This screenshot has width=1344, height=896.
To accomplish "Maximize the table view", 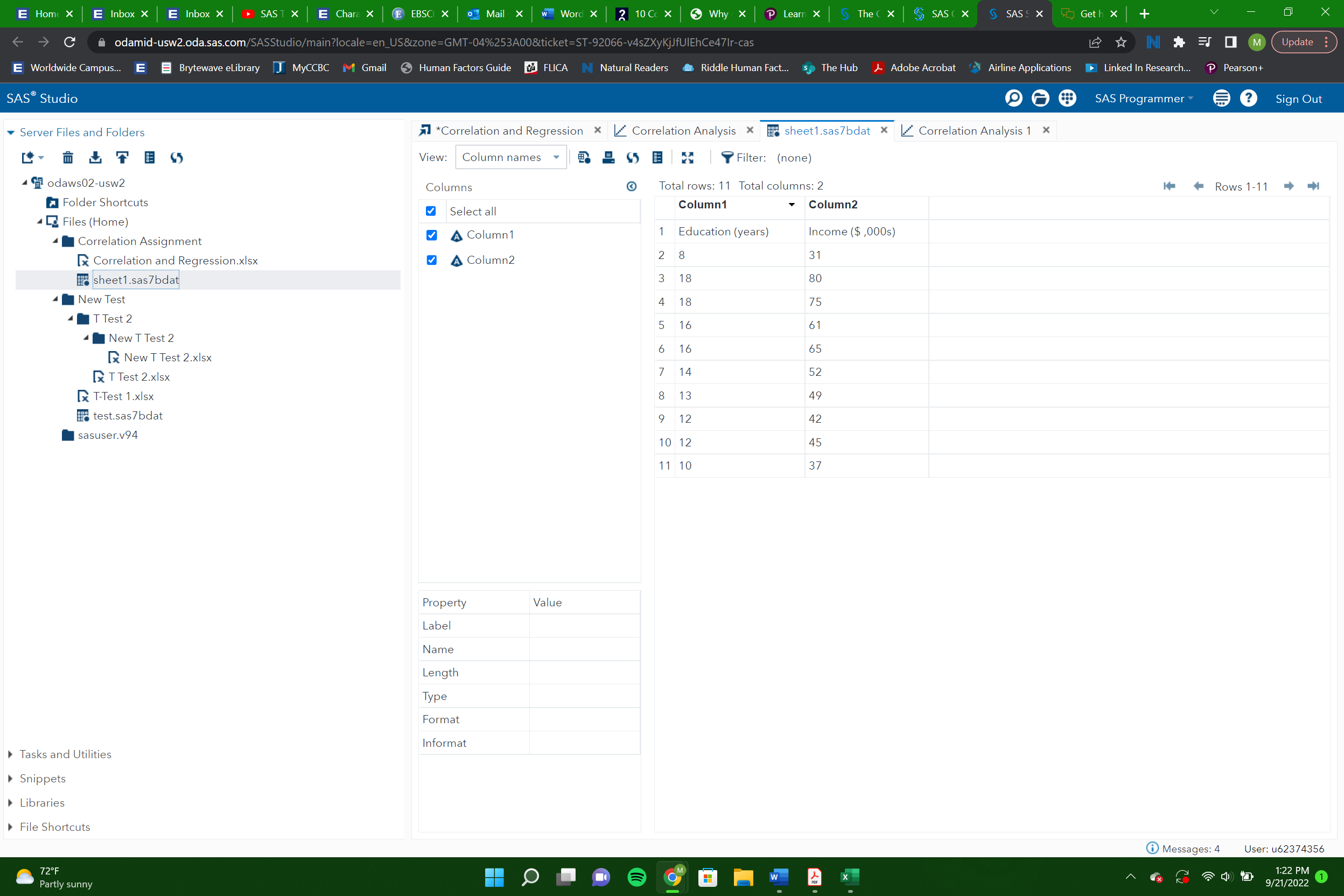I will coord(688,158).
